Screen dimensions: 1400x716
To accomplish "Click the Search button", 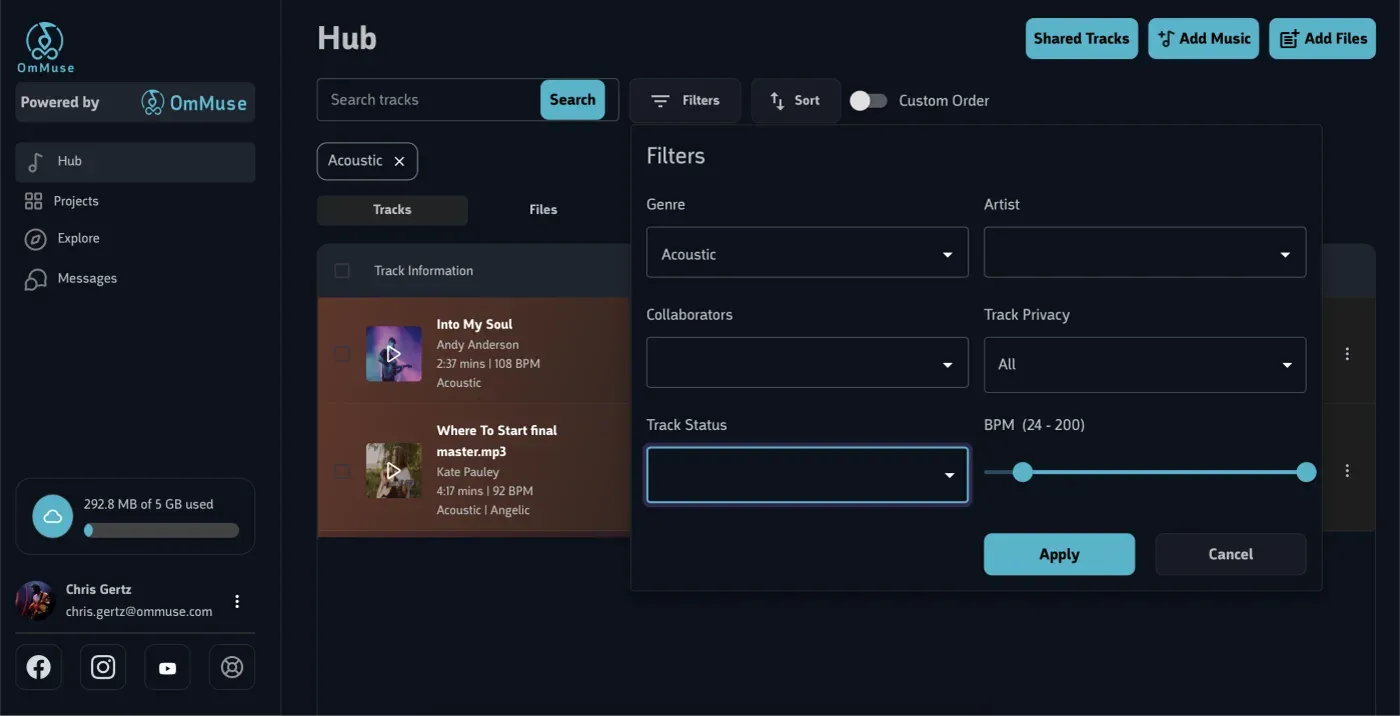I will (572, 100).
